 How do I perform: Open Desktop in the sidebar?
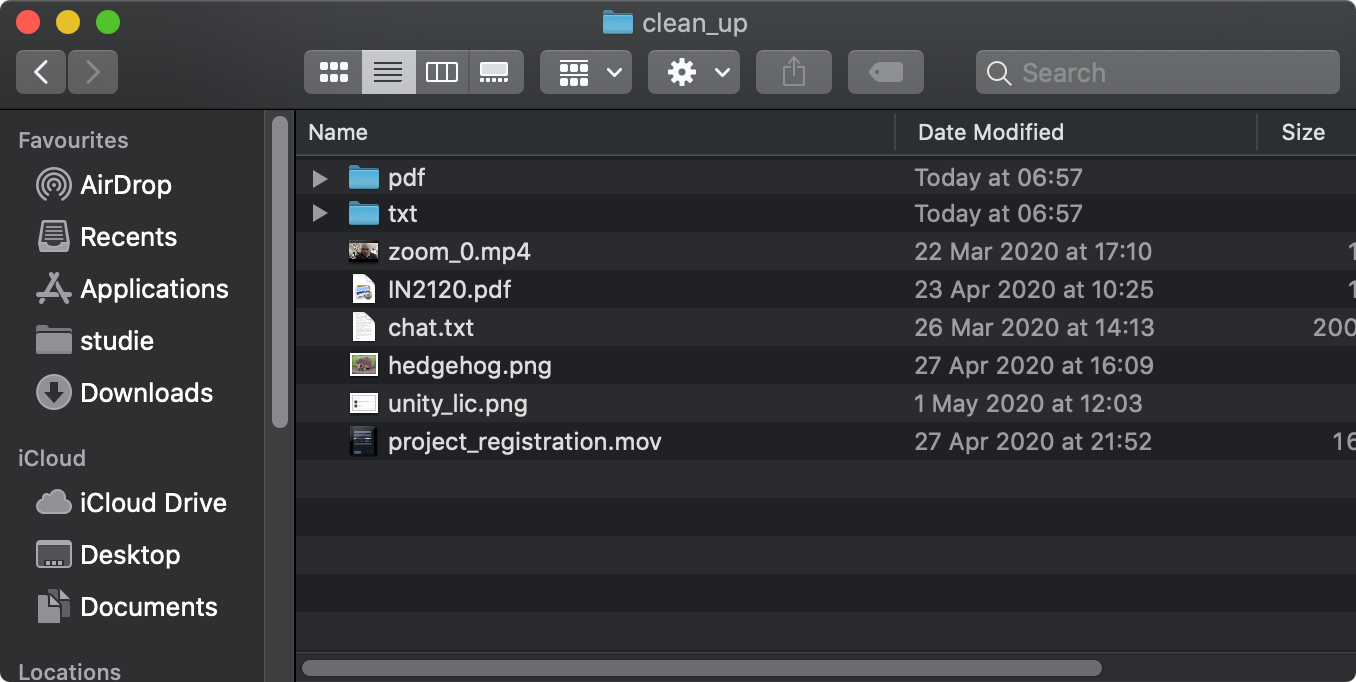point(108,555)
